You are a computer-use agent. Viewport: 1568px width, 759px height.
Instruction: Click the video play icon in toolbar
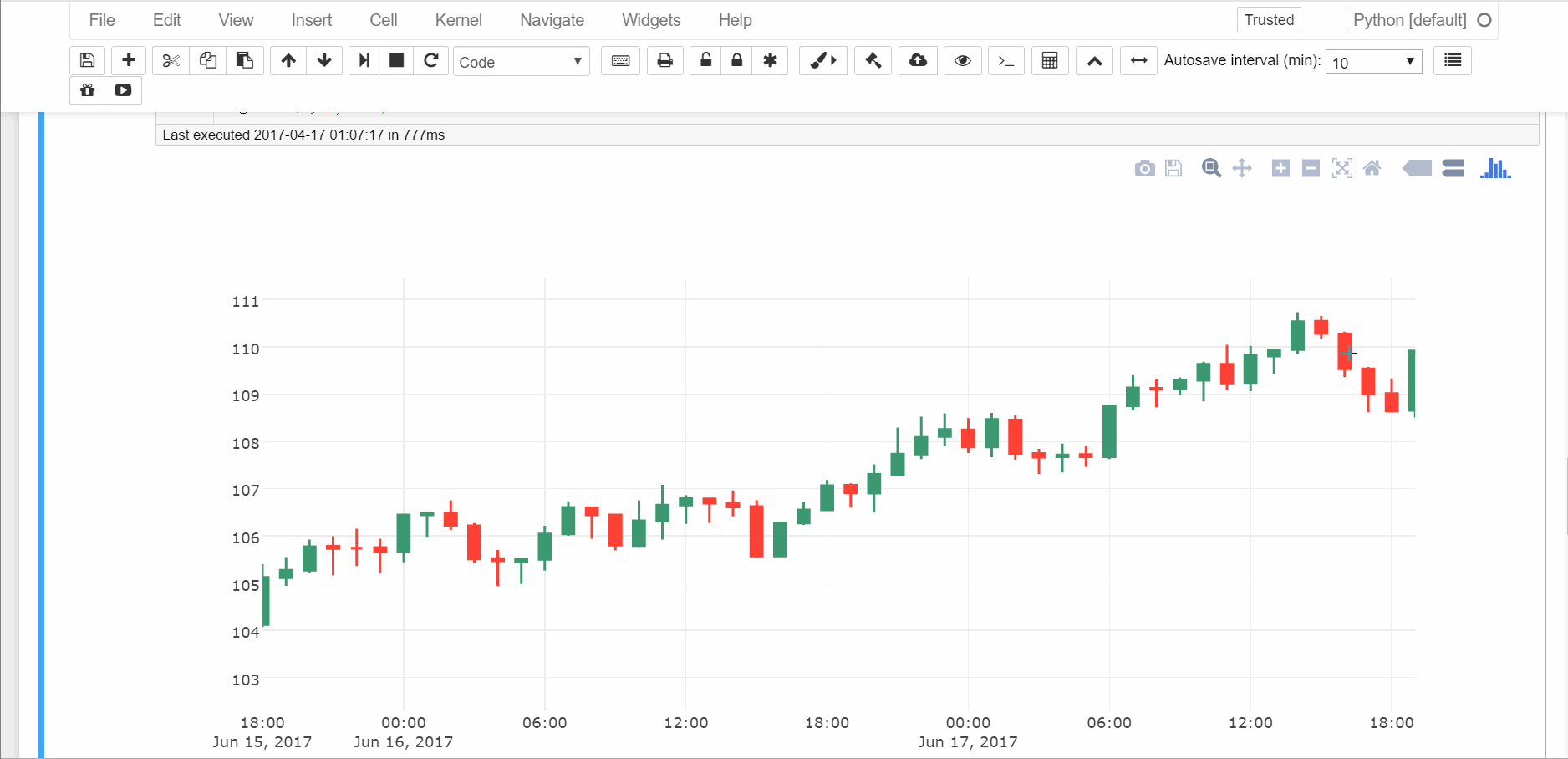[x=123, y=90]
